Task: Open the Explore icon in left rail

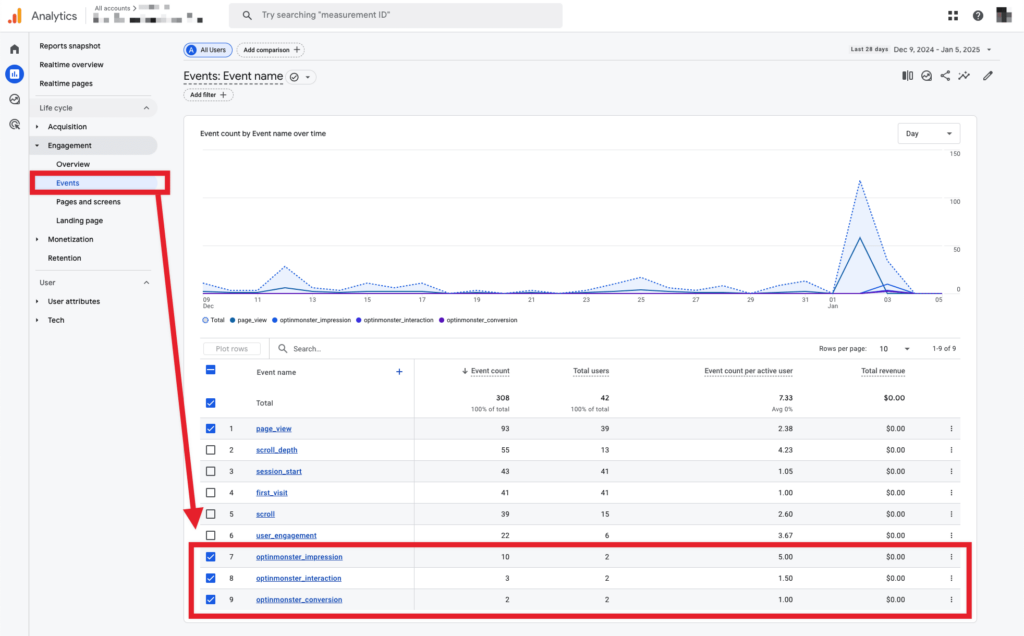Action: (14, 99)
